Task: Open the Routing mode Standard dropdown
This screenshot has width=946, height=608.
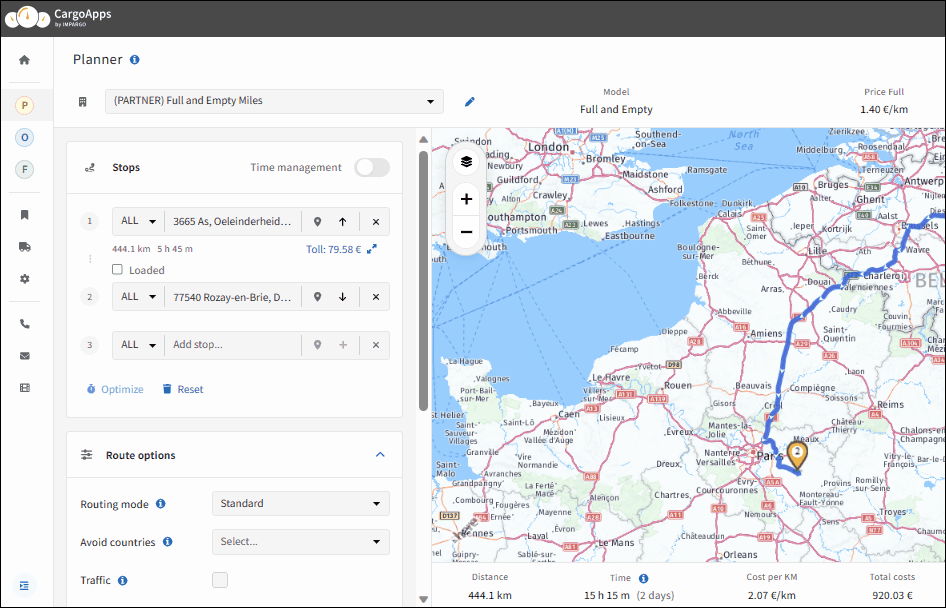Action: coord(300,504)
